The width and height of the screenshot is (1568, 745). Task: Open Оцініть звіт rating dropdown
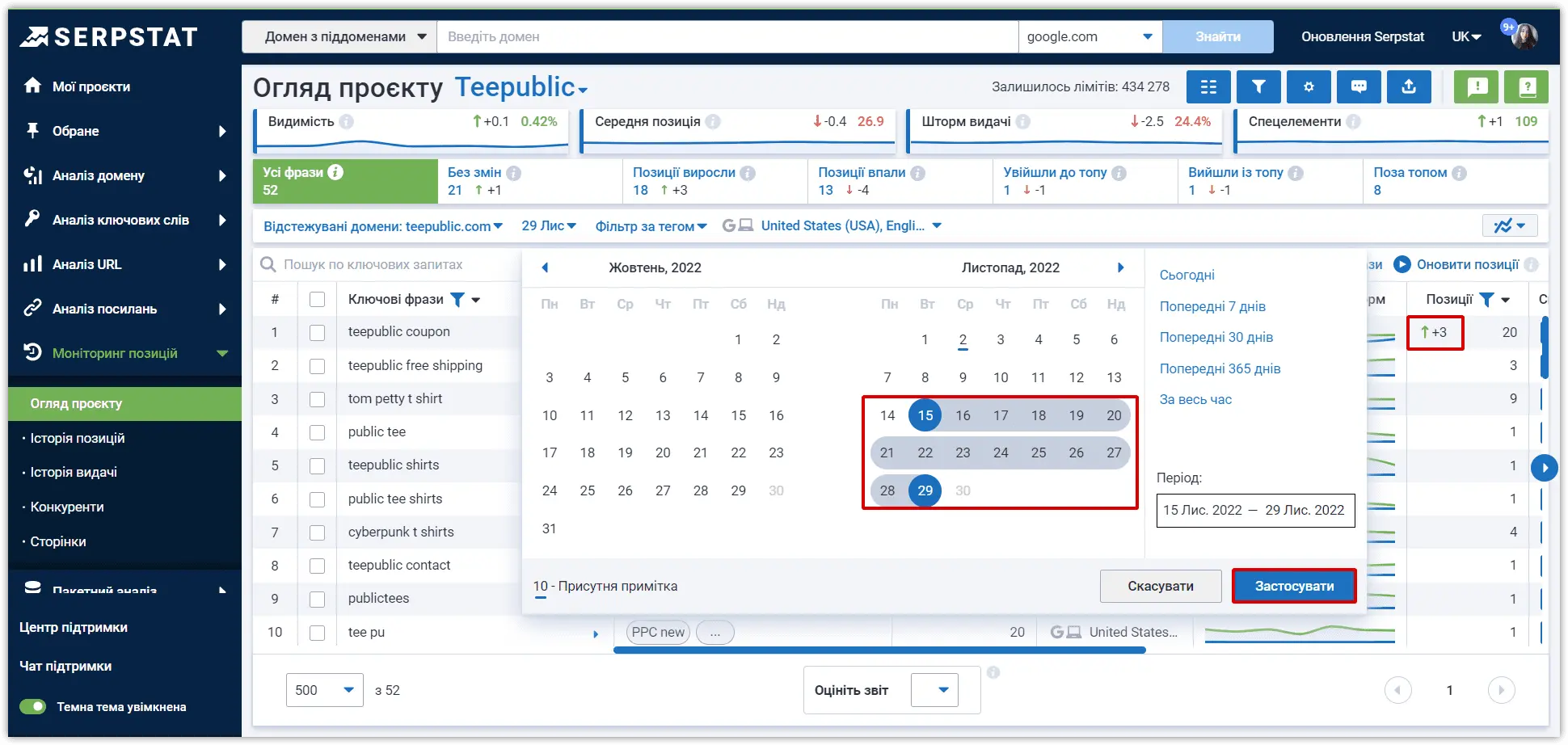click(934, 690)
